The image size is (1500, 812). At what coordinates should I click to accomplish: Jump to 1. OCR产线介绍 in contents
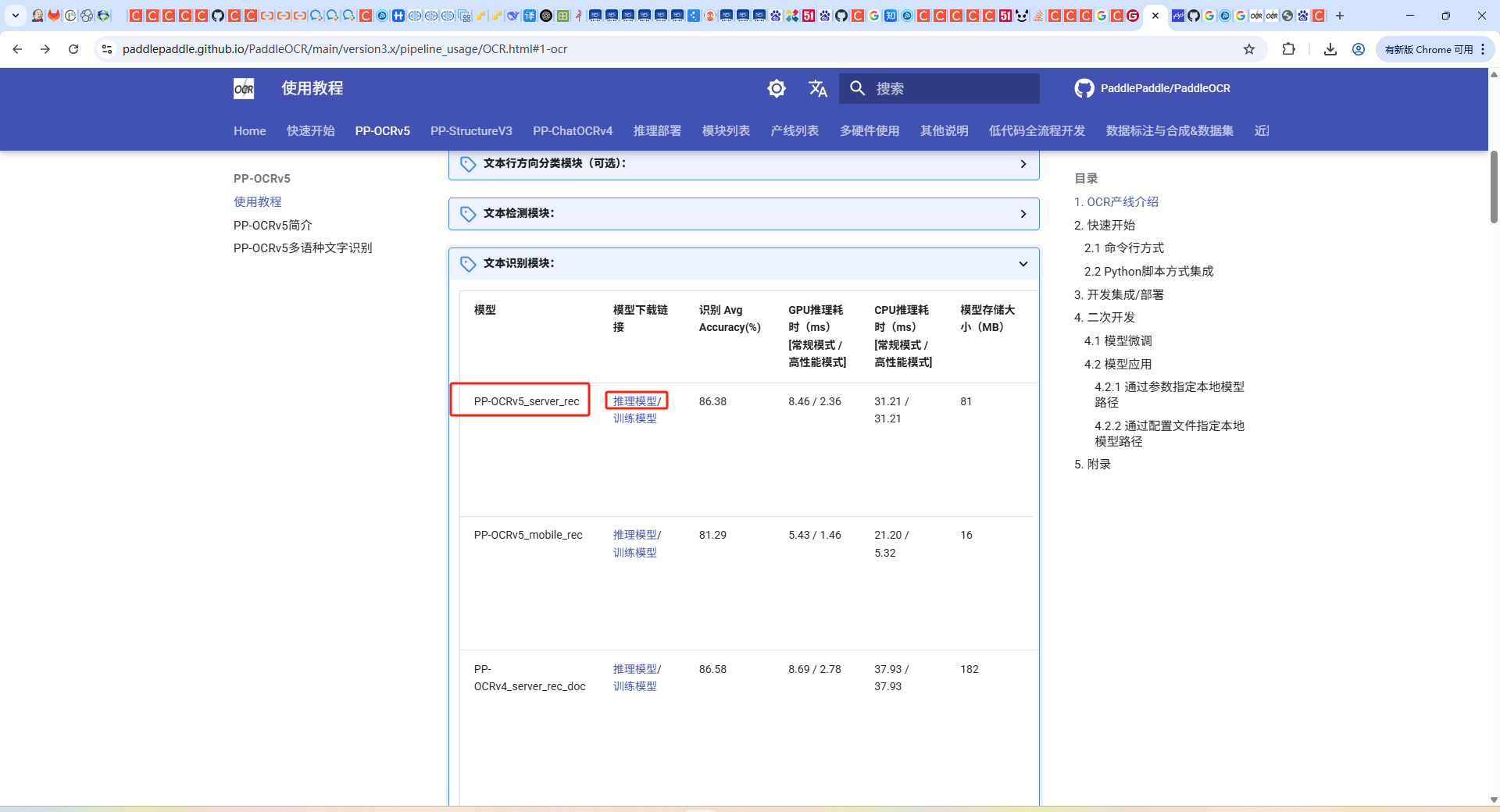(1116, 201)
